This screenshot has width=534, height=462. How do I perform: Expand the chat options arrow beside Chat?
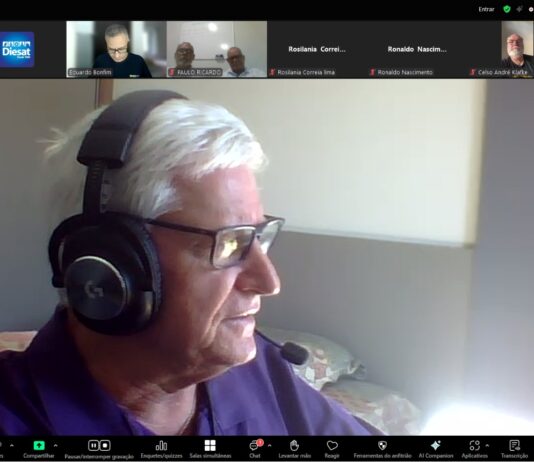pos(270,445)
